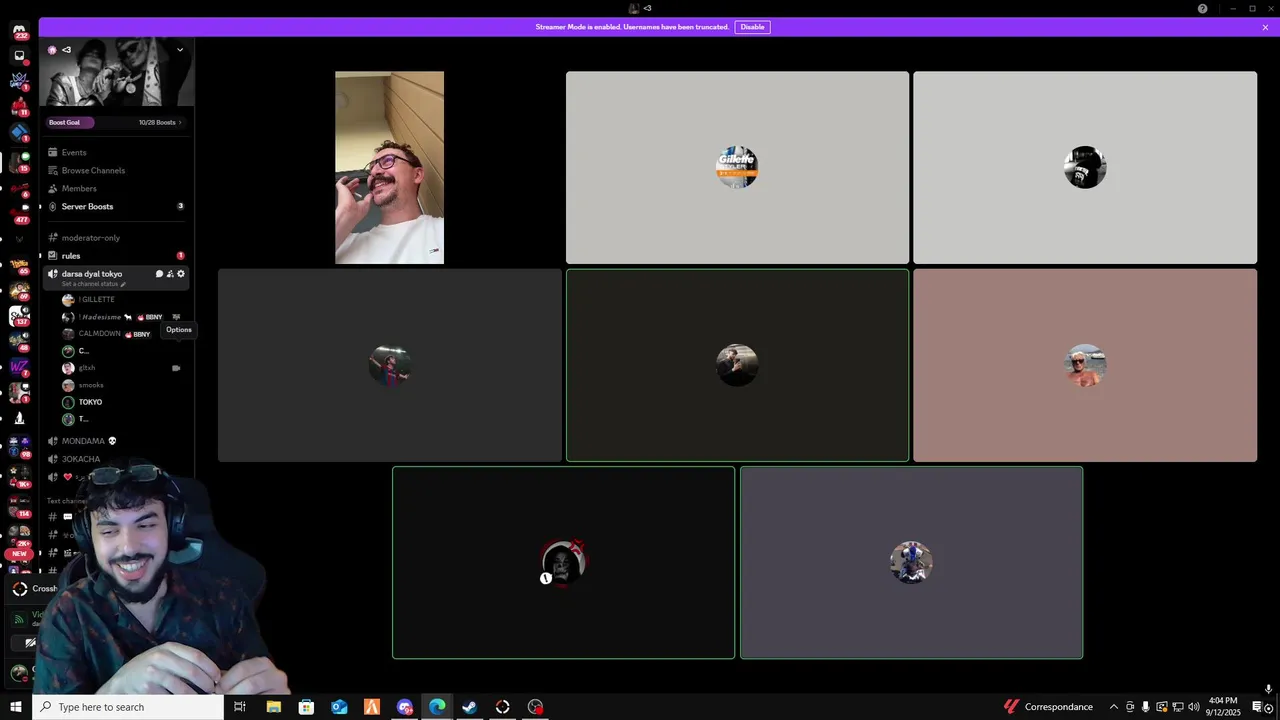Create invite for darsa dyal tokyo channel
Viewport: 1280px width, 720px height.
[170, 273]
